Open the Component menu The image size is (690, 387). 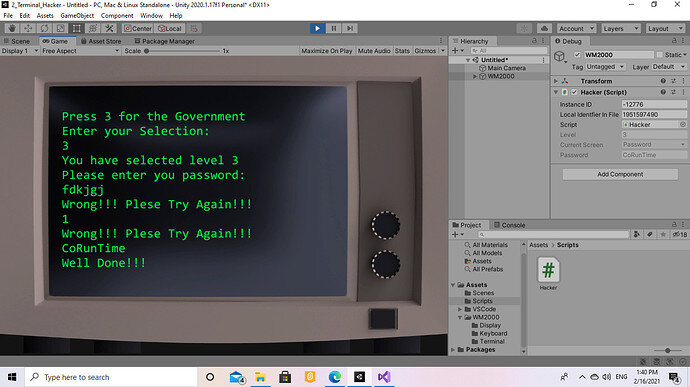(117, 15)
